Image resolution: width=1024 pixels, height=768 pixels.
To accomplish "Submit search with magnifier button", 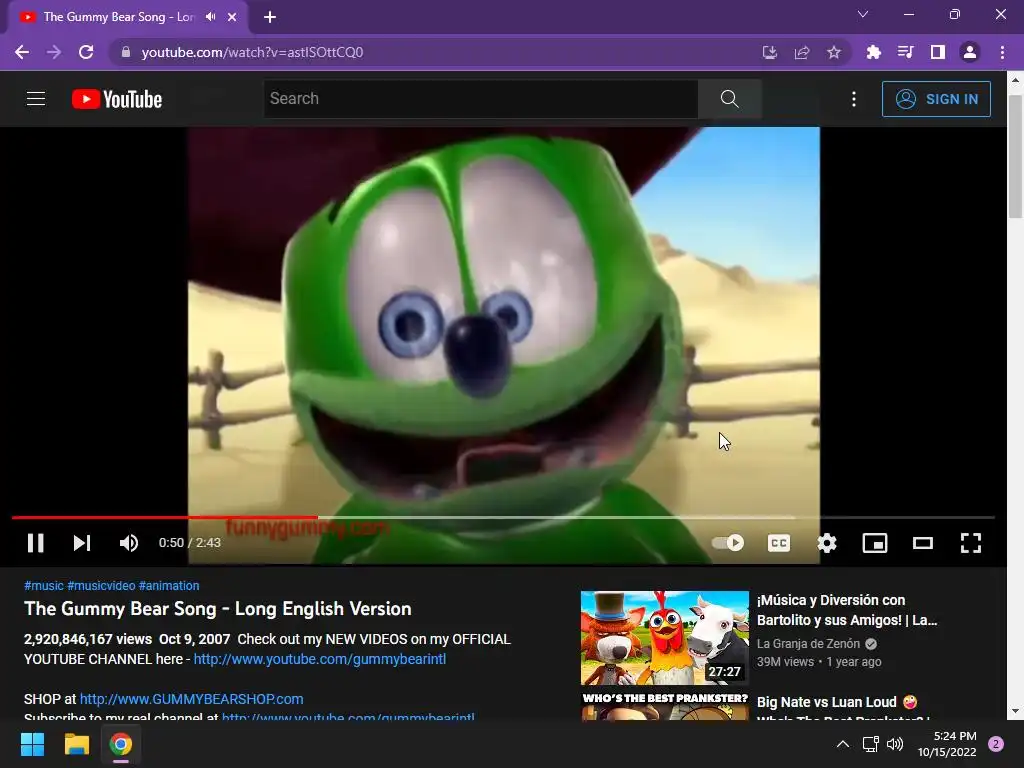I will tap(729, 99).
